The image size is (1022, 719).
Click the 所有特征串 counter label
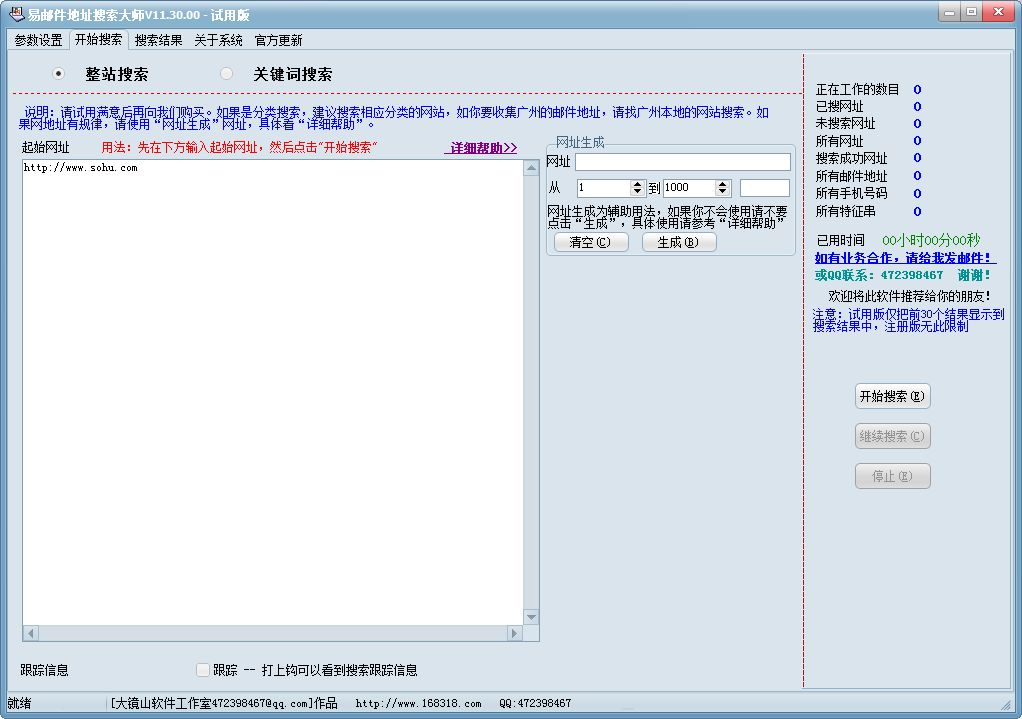pos(845,211)
